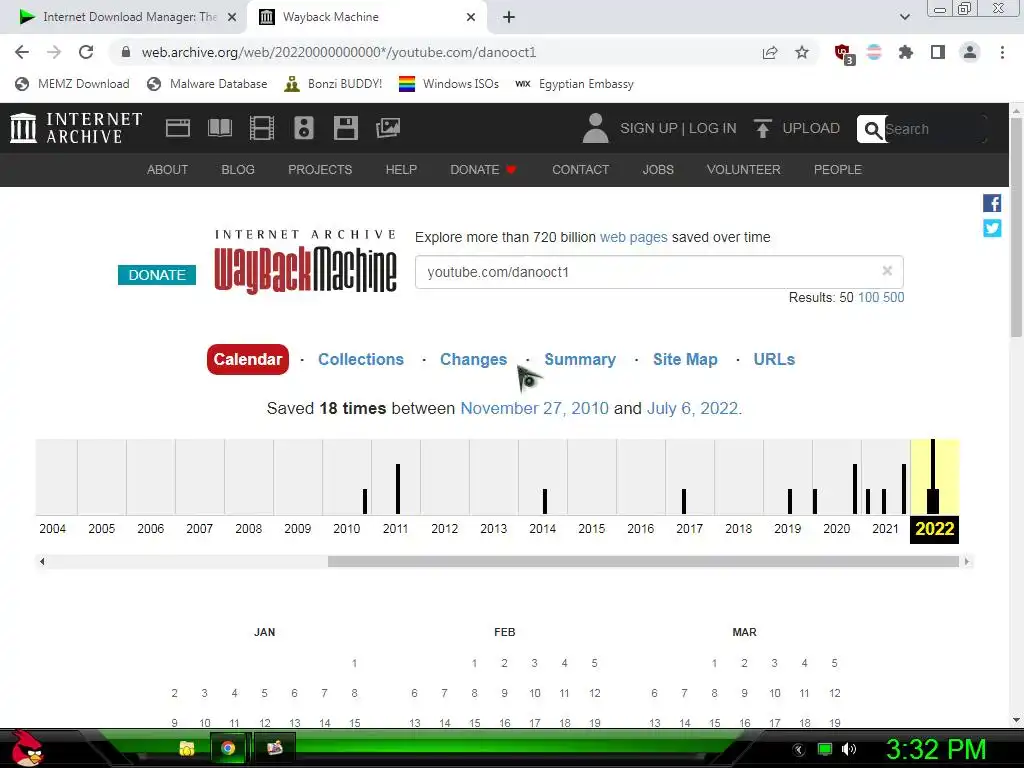Open the November 27, 2010 snapshot link
The width and height of the screenshot is (1024, 768).
pos(534,408)
